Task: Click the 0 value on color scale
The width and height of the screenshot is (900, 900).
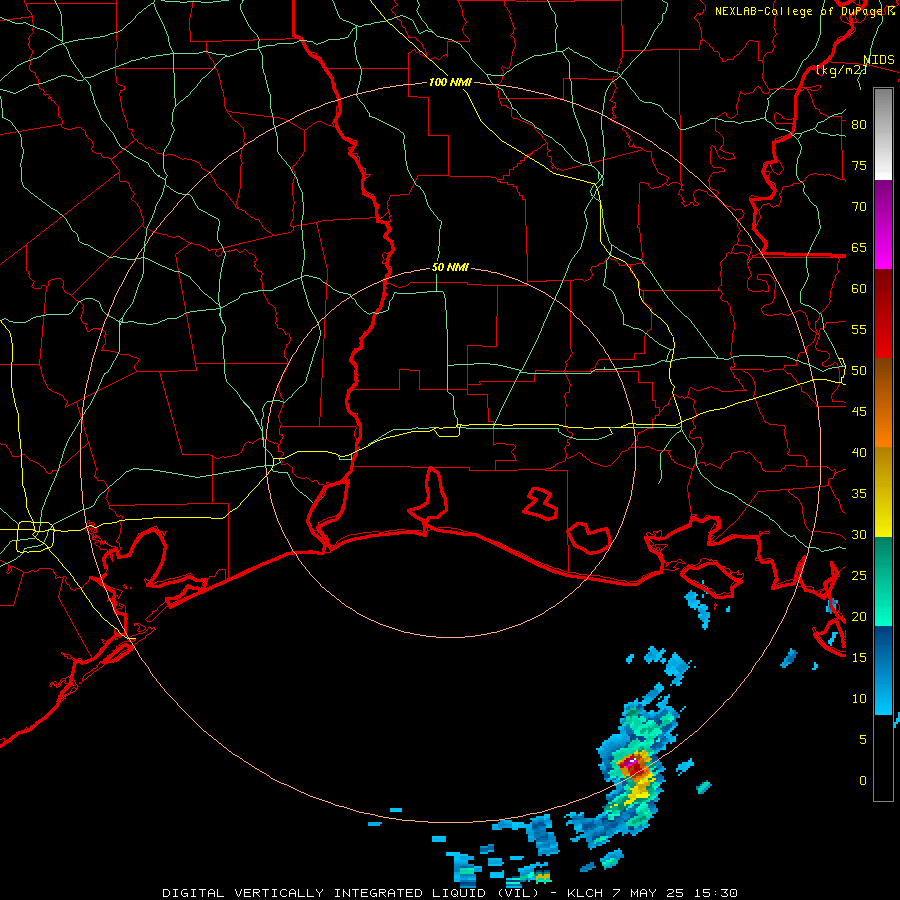Action: point(863,781)
